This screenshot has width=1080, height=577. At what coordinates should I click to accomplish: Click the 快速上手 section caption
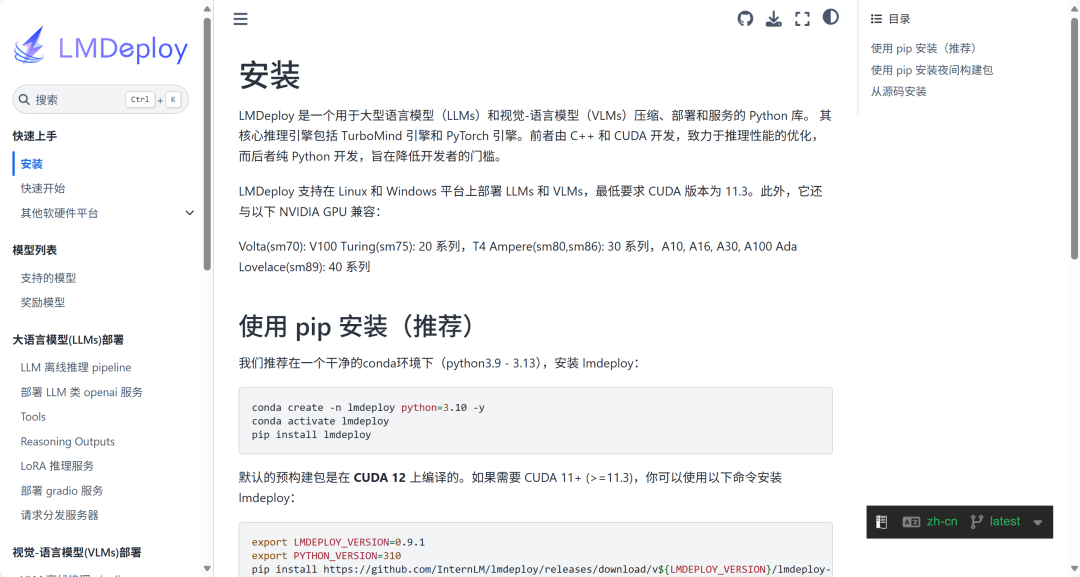(x=34, y=136)
